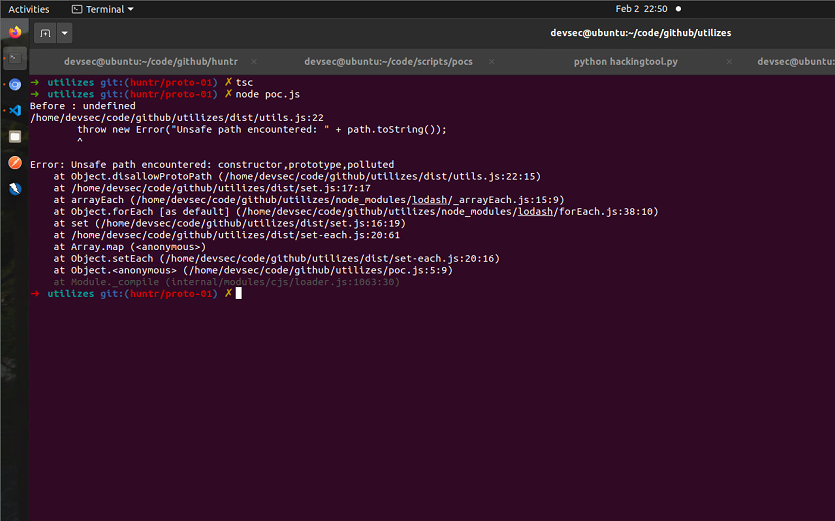Screen dimensions: 835x521
Task: Switch to the python hackingtool.py tab
Action: click(x=626, y=62)
